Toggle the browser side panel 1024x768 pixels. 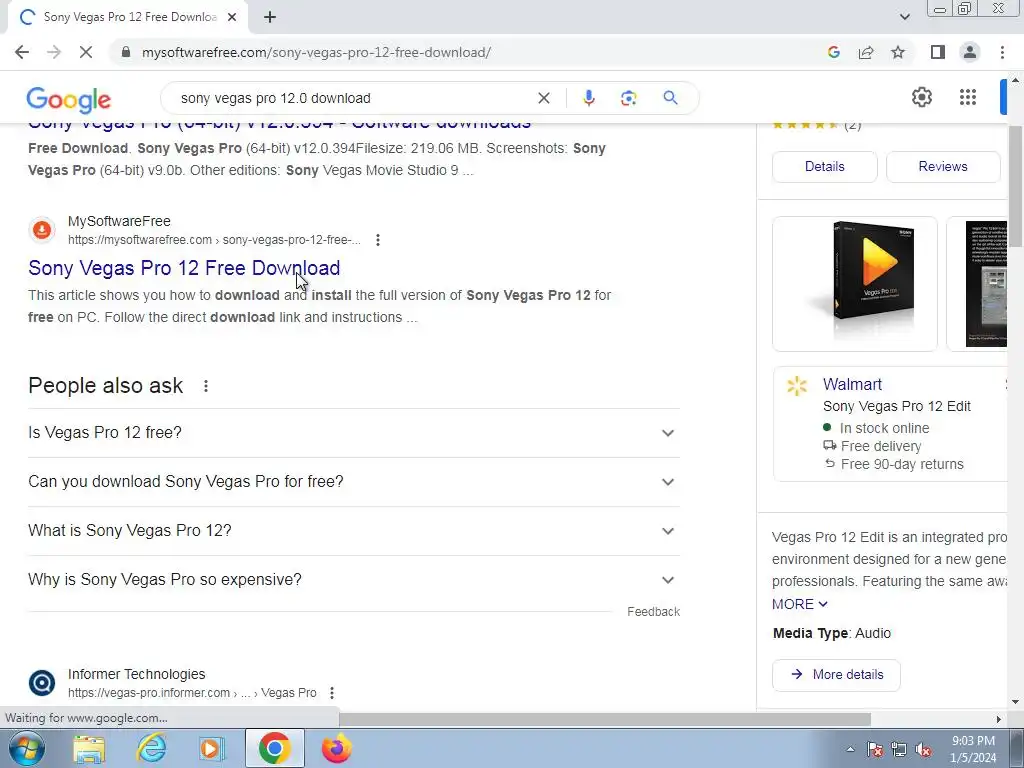[938, 52]
